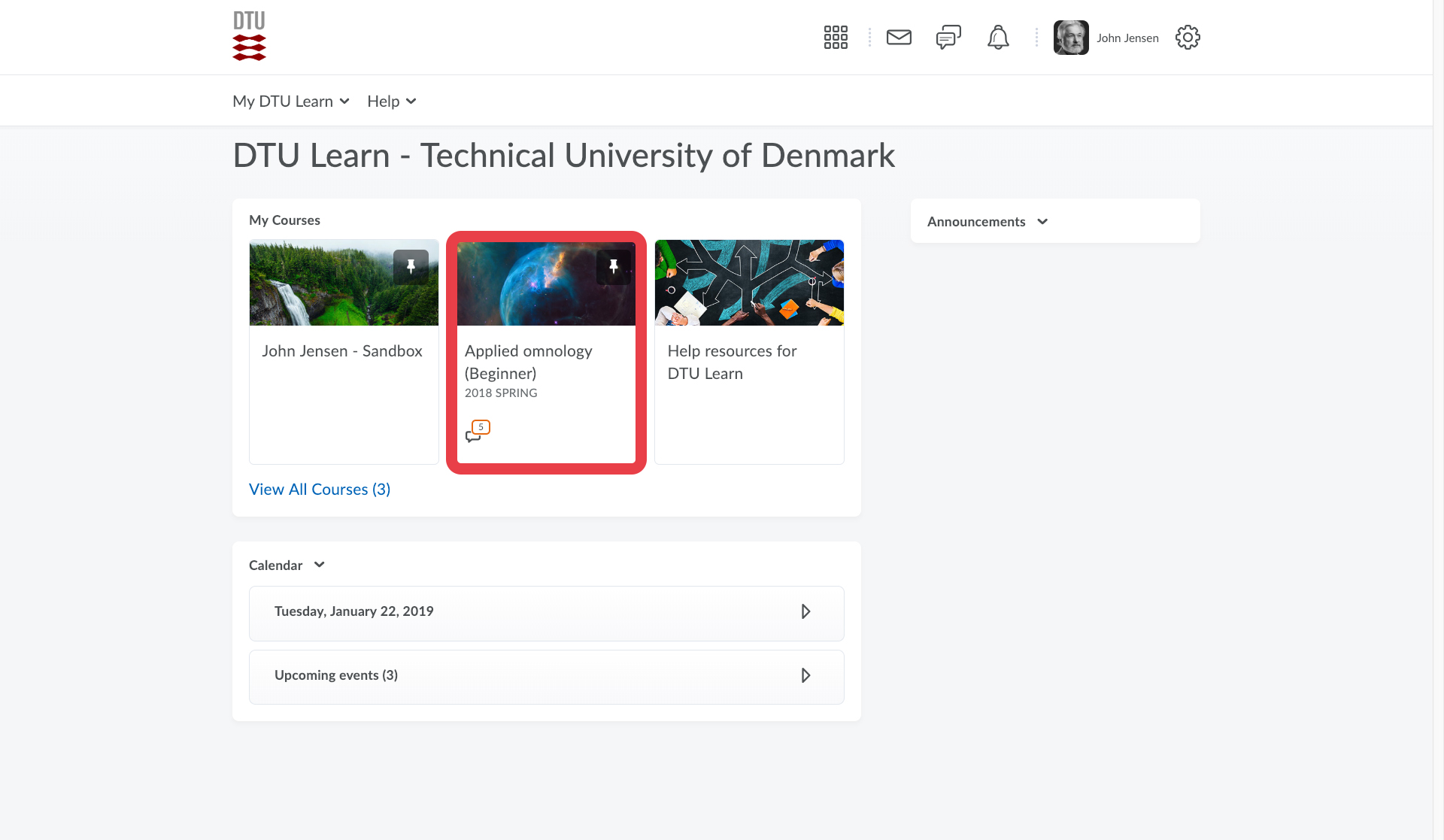Open message alerts envelope icon

click(x=899, y=38)
